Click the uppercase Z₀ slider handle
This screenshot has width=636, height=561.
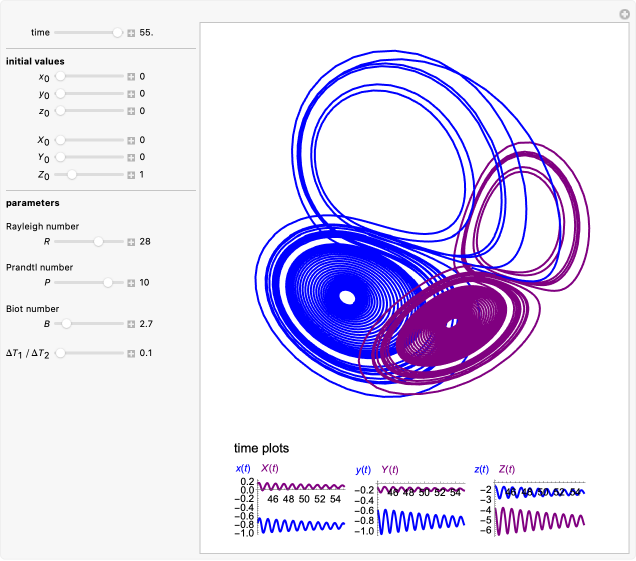pos(72,175)
